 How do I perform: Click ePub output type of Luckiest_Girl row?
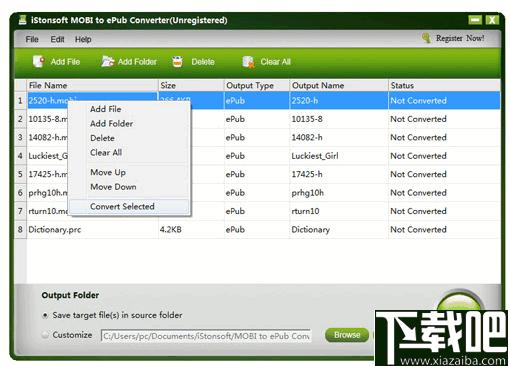point(235,156)
